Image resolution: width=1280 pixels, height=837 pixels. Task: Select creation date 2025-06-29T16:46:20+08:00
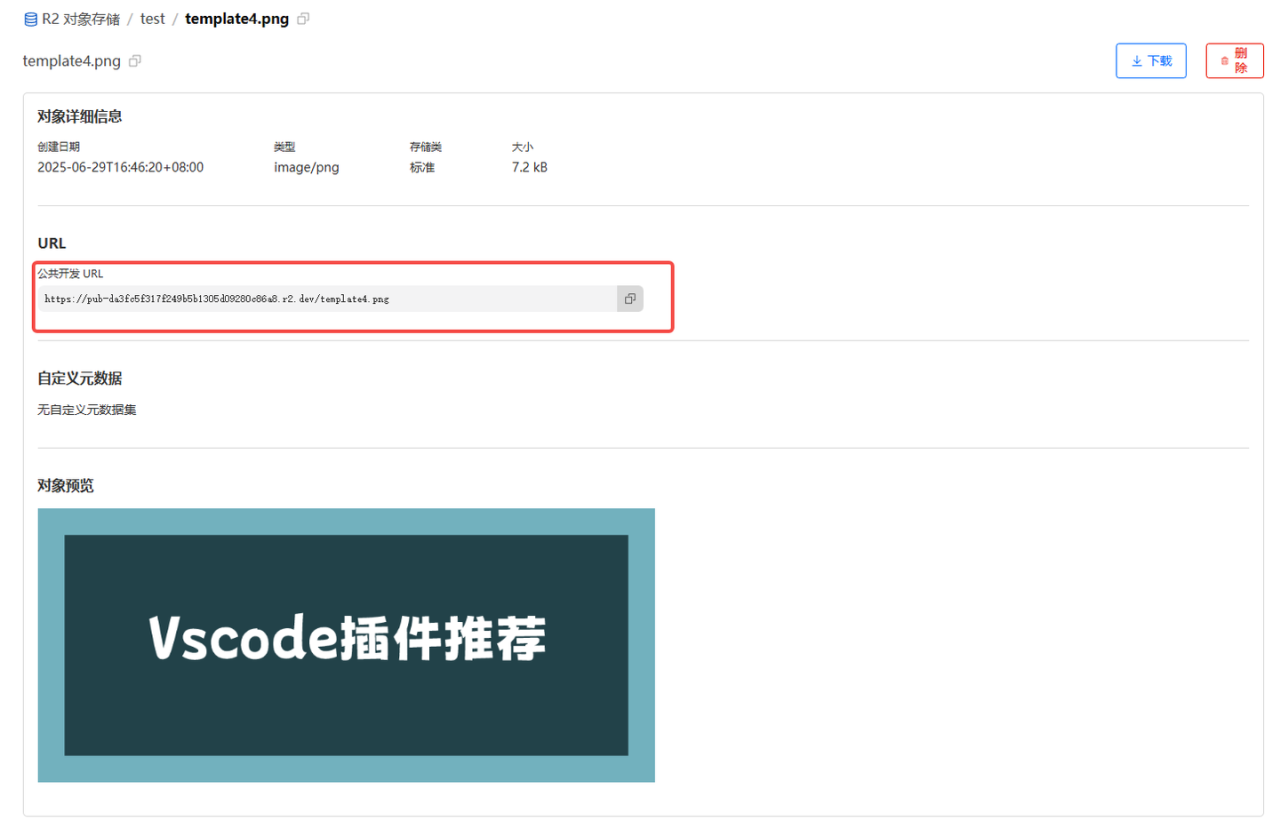click(121, 167)
